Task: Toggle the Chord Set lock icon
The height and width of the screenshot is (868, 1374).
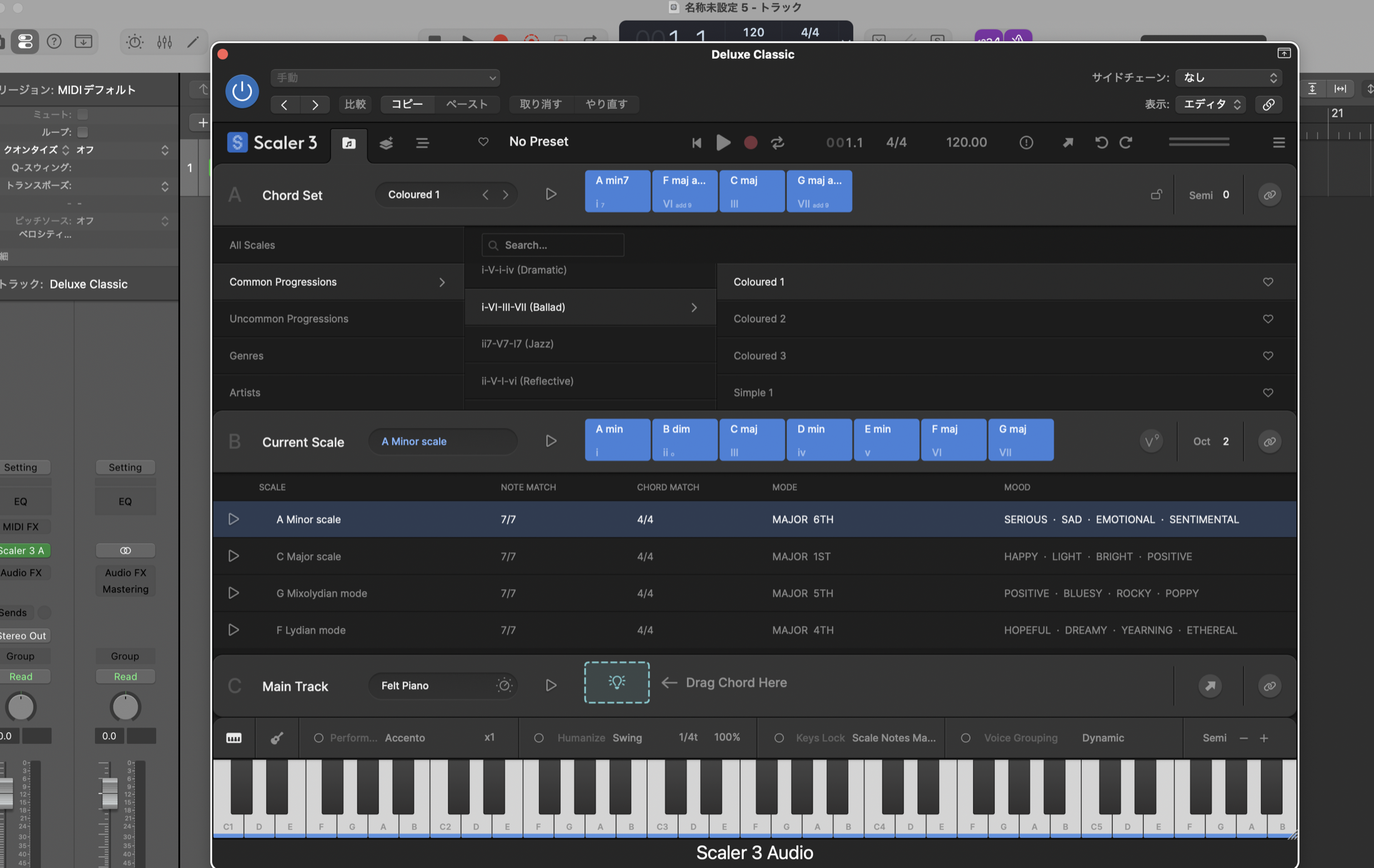Action: [1157, 195]
